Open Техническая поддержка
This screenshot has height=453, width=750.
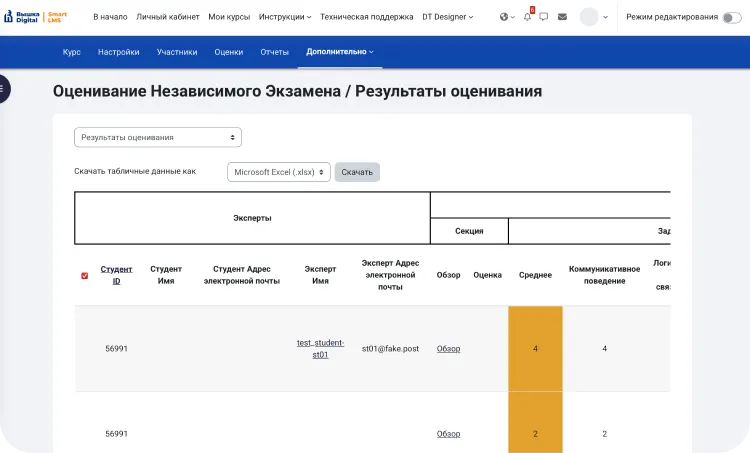[366, 17]
